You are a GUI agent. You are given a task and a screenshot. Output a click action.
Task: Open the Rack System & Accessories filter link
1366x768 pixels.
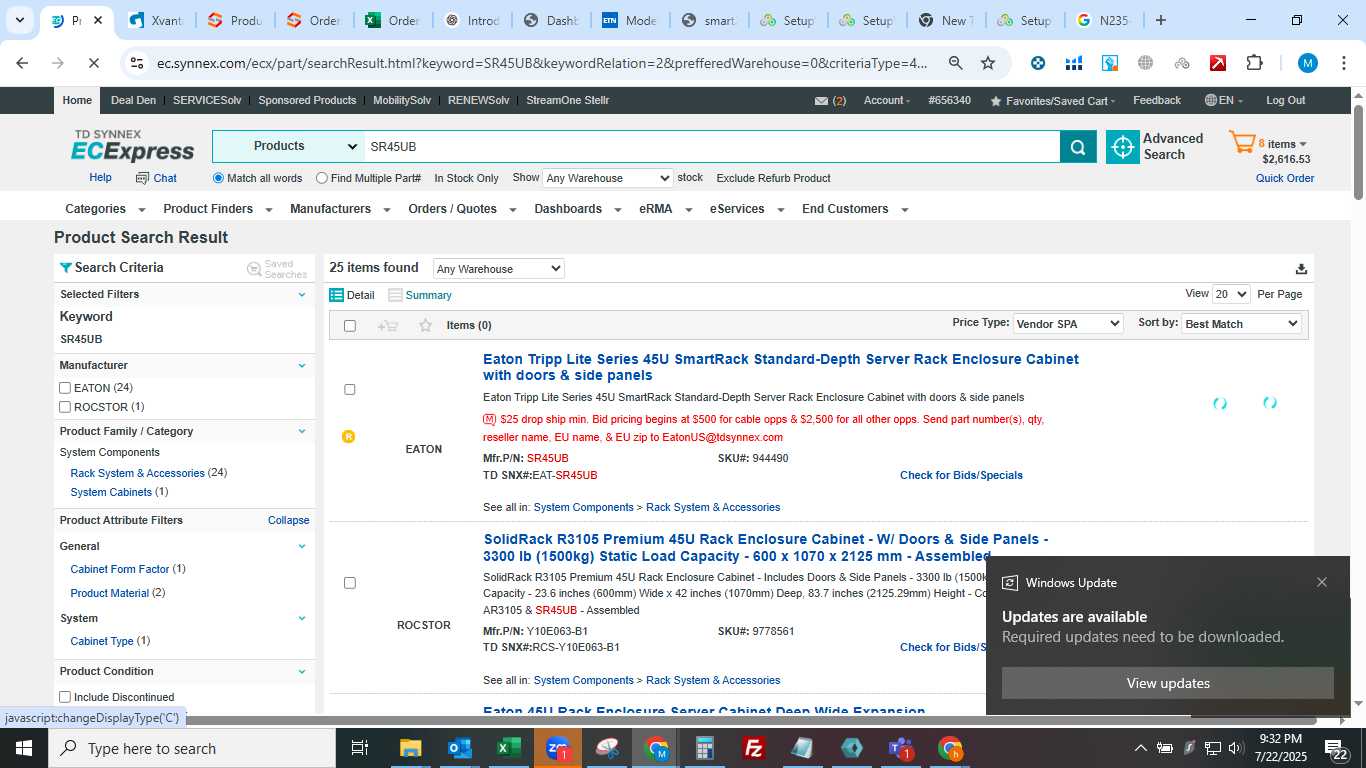(137, 473)
